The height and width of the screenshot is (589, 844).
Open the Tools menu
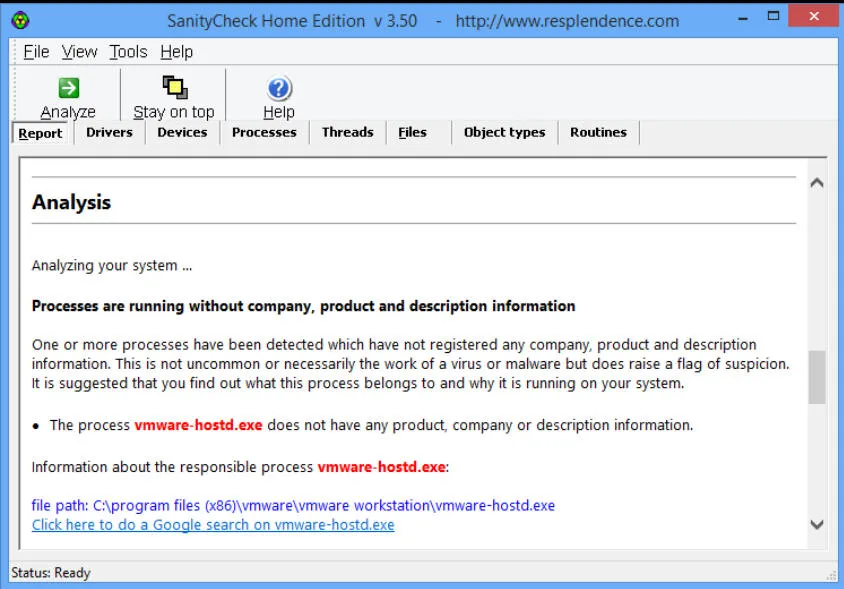pyautogui.click(x=128, y=52)
